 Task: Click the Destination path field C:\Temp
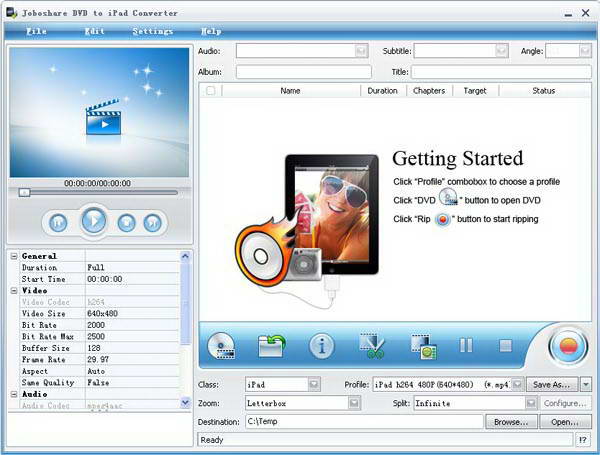pyautogui.click(x=364, y=421)
